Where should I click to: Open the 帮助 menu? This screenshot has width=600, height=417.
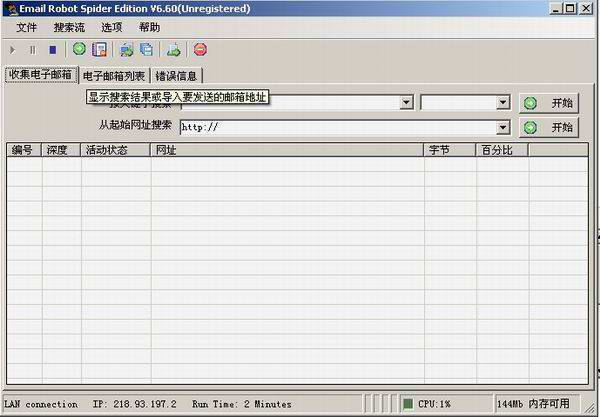tap(150, 27)
